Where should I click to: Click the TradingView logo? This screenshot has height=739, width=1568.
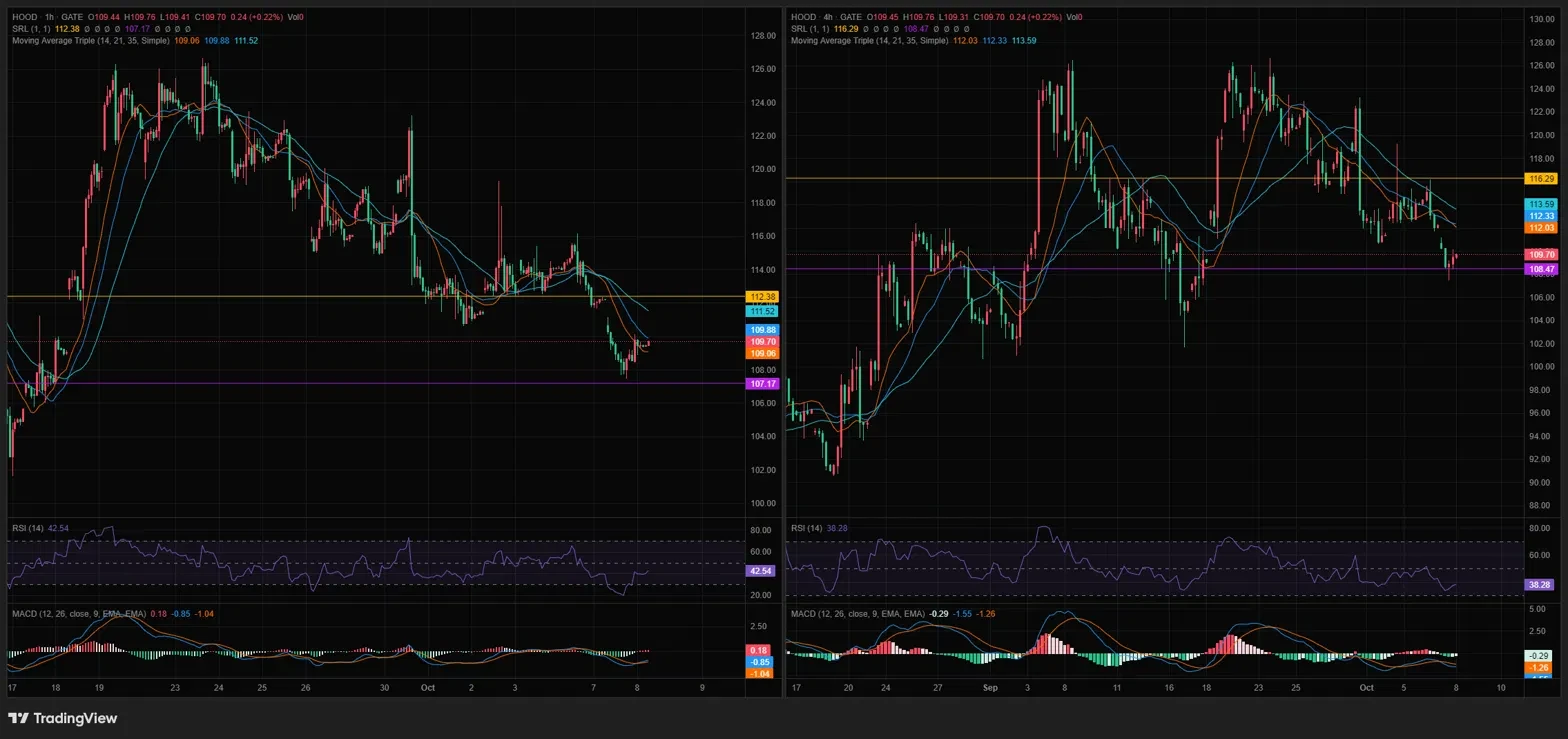click(x=62, y=718)
